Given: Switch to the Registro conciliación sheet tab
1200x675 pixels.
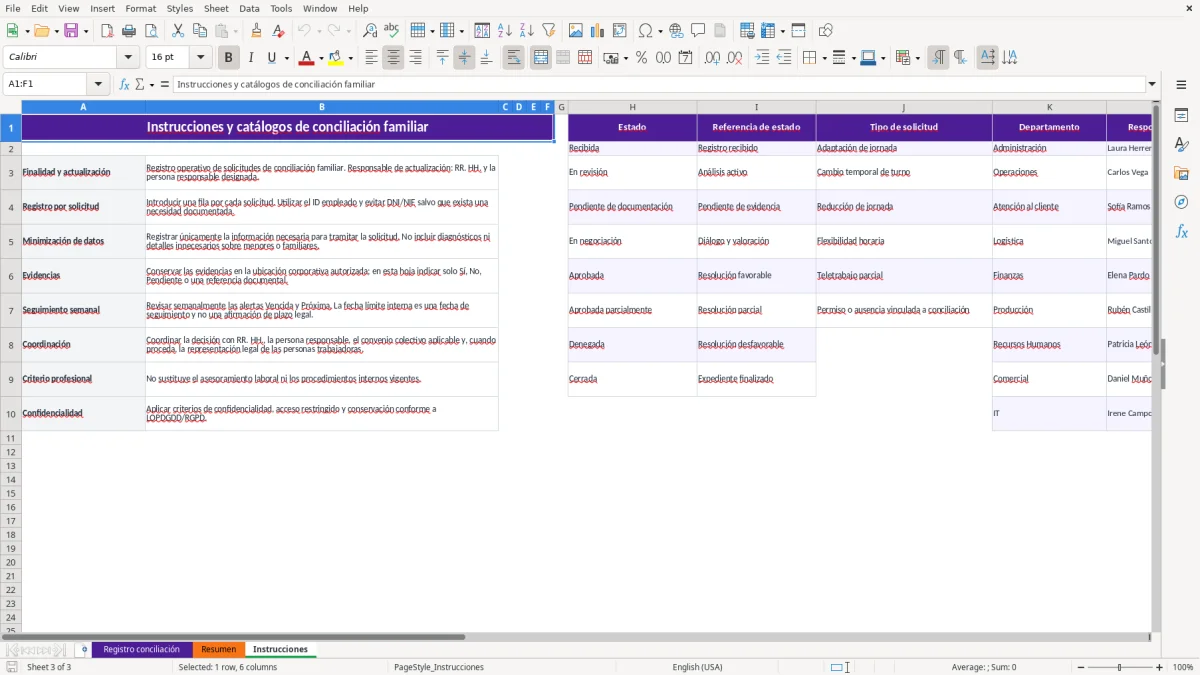Looking at the screenshot, I should [141, 649].
